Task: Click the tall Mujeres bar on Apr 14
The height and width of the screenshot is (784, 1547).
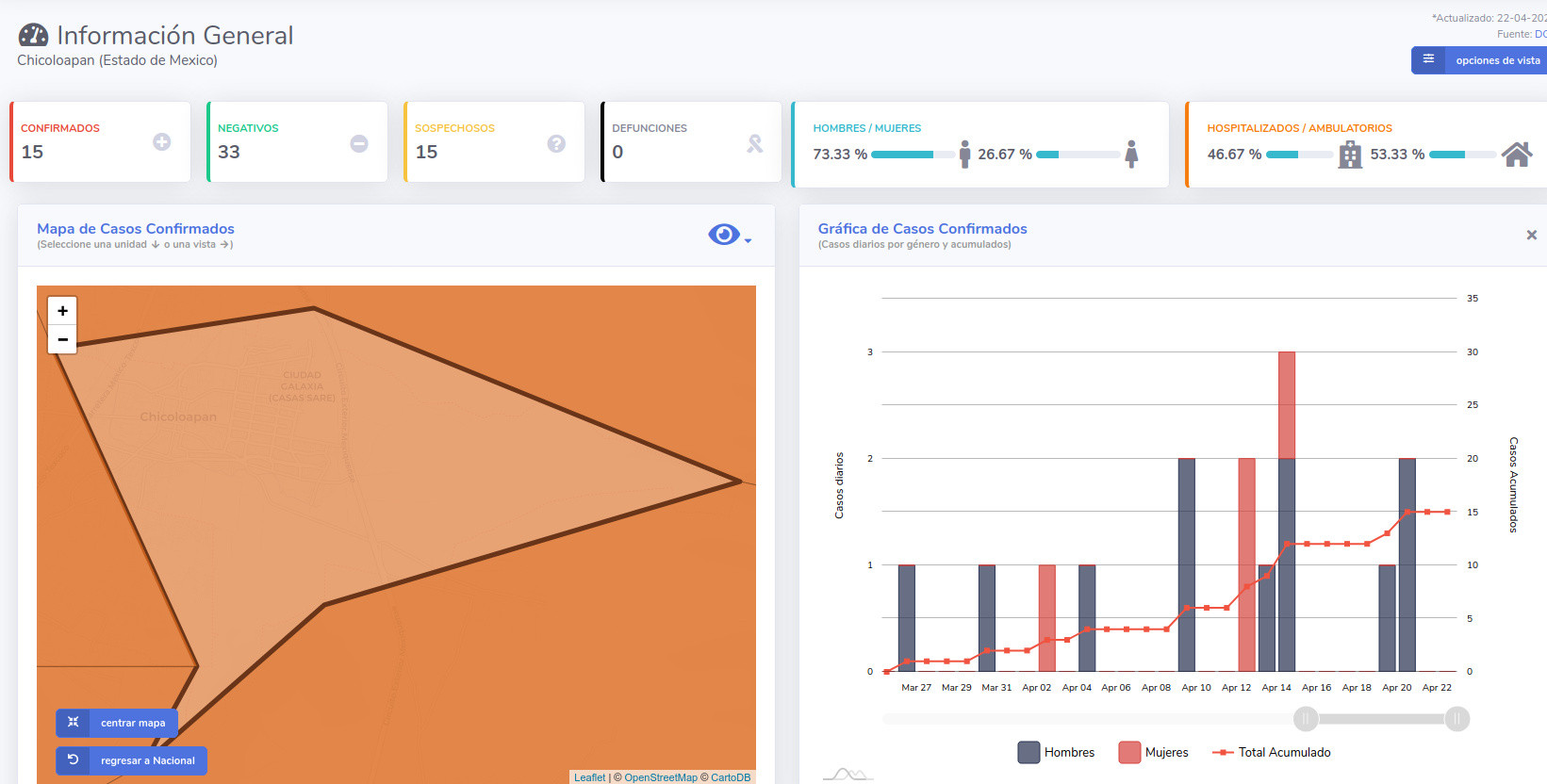Action: coord(1287,405)
